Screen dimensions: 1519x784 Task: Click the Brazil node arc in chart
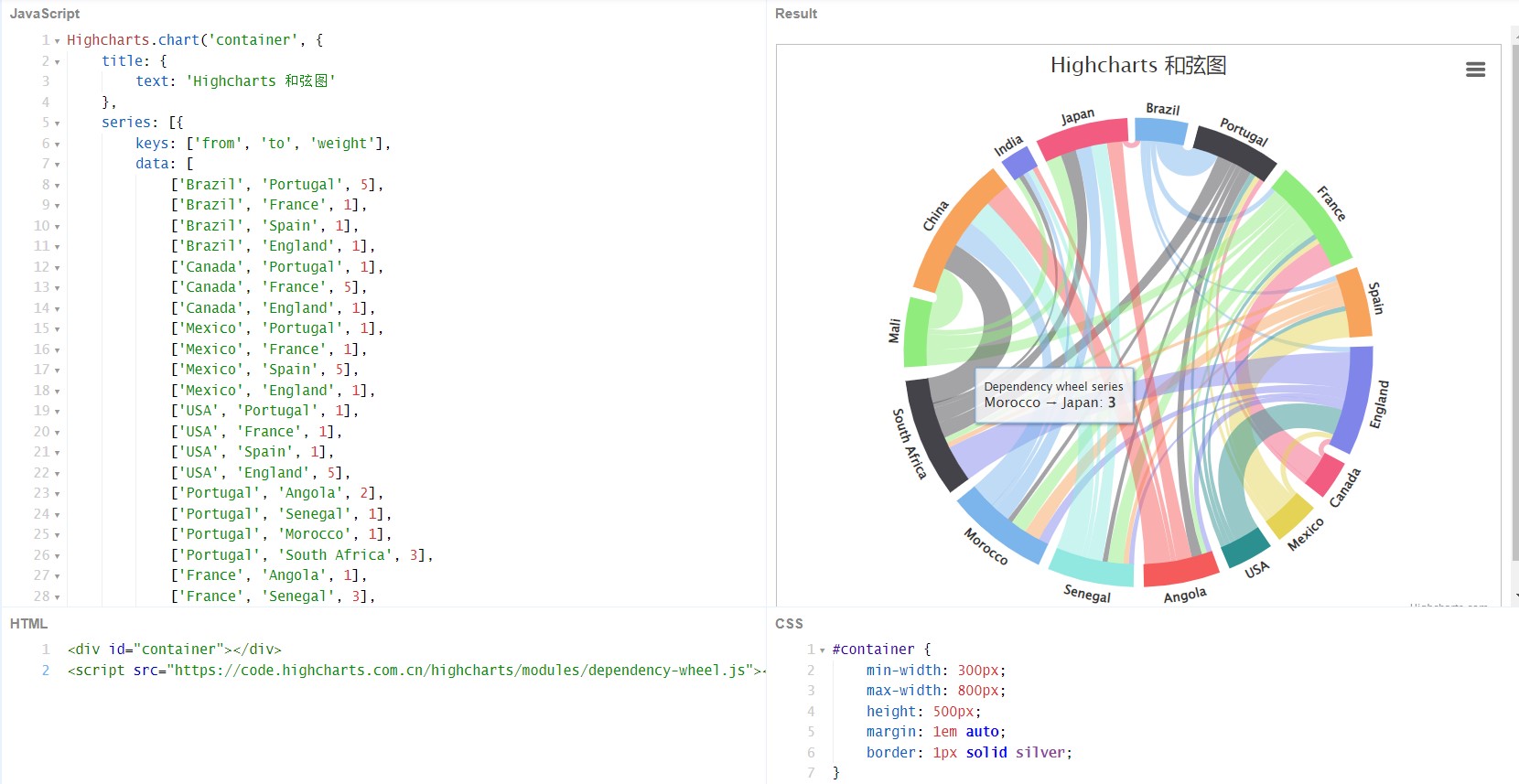[x=1161, y=131]
